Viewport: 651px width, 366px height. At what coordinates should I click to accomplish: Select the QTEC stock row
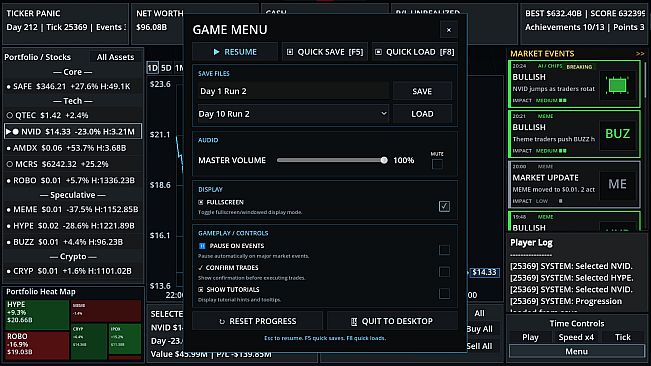[73, 115]
